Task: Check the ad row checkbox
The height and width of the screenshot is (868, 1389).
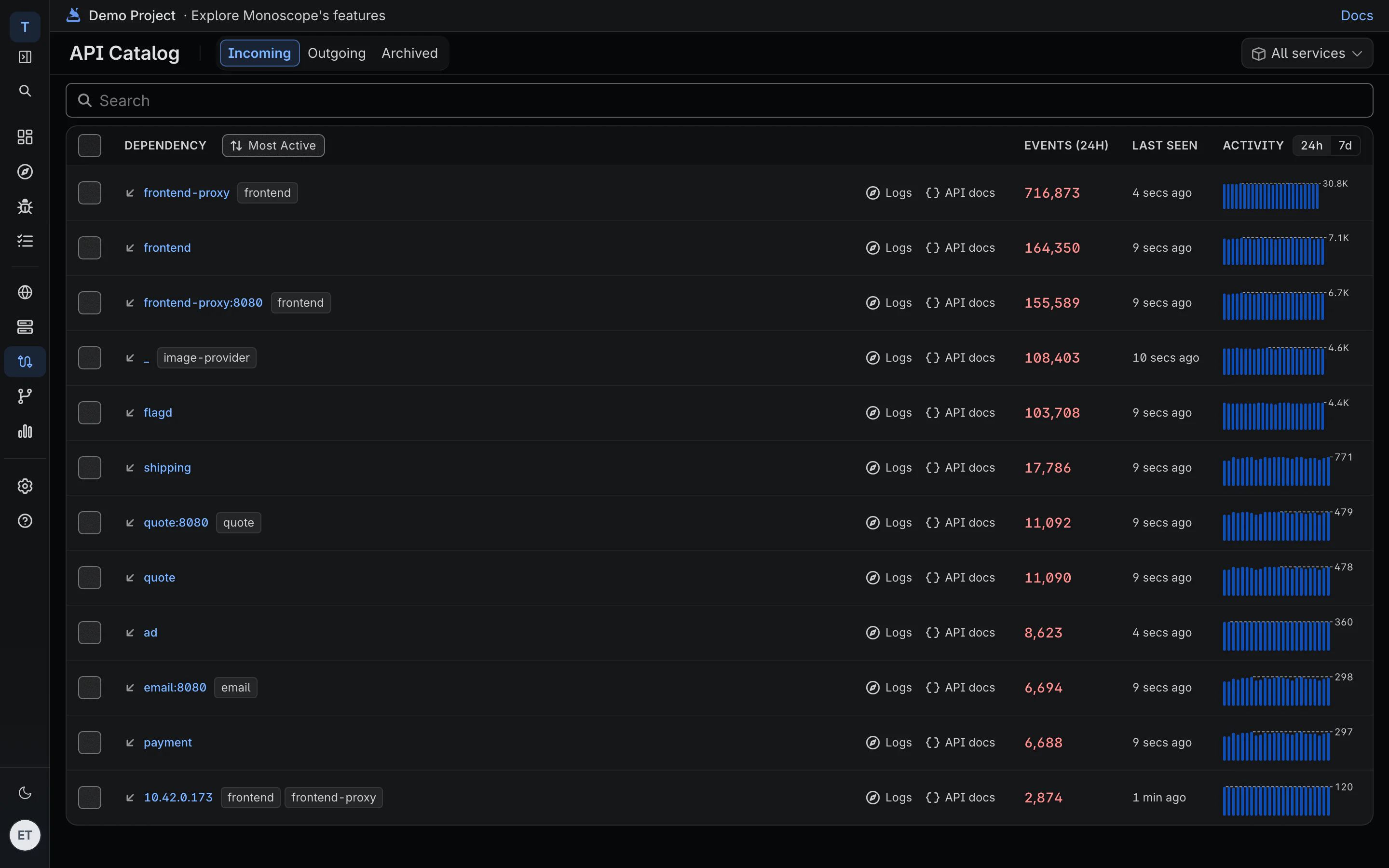Action: click(x=90, y=633)
